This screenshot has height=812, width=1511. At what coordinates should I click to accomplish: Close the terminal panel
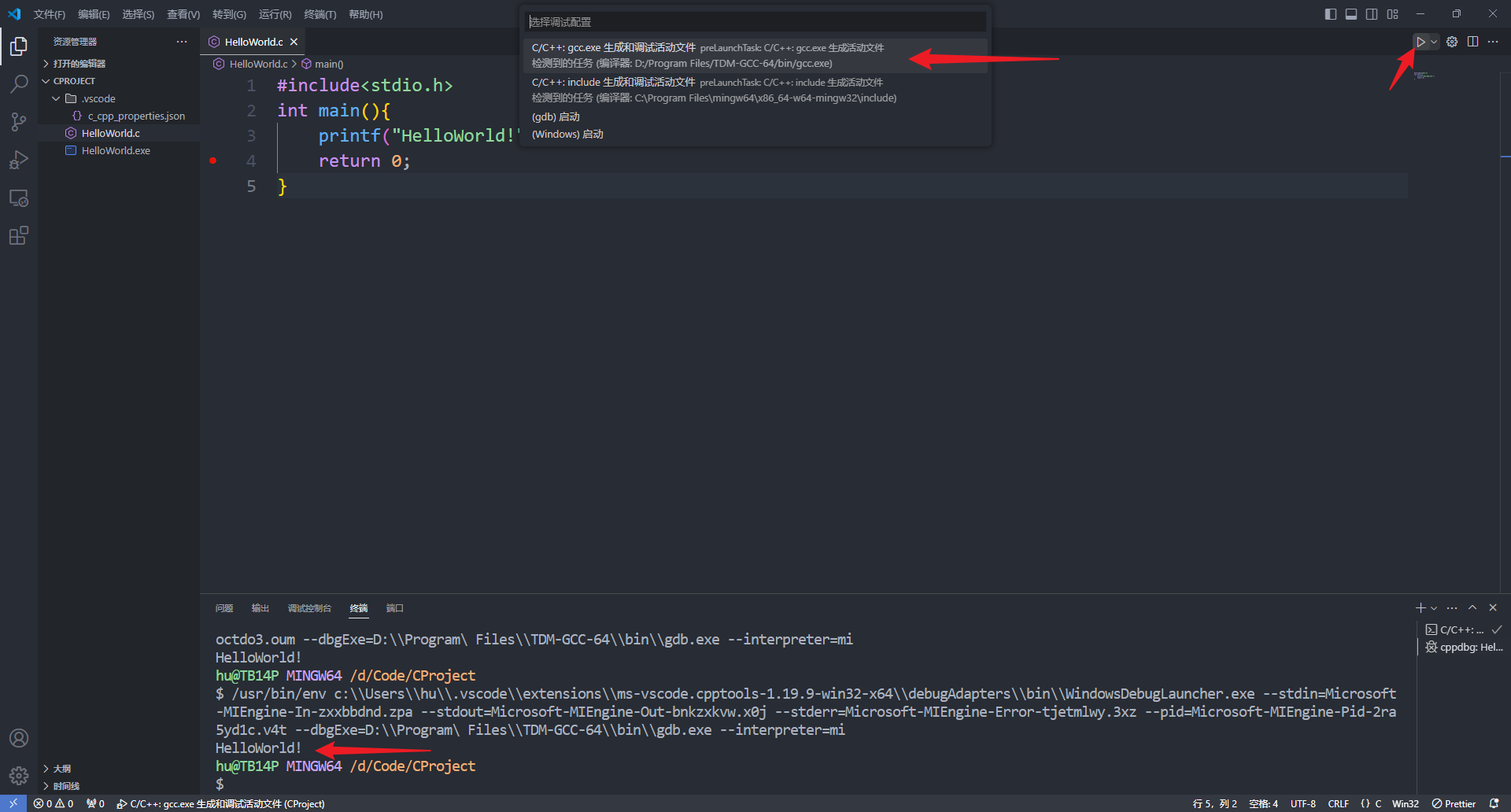click(1493, 608)
